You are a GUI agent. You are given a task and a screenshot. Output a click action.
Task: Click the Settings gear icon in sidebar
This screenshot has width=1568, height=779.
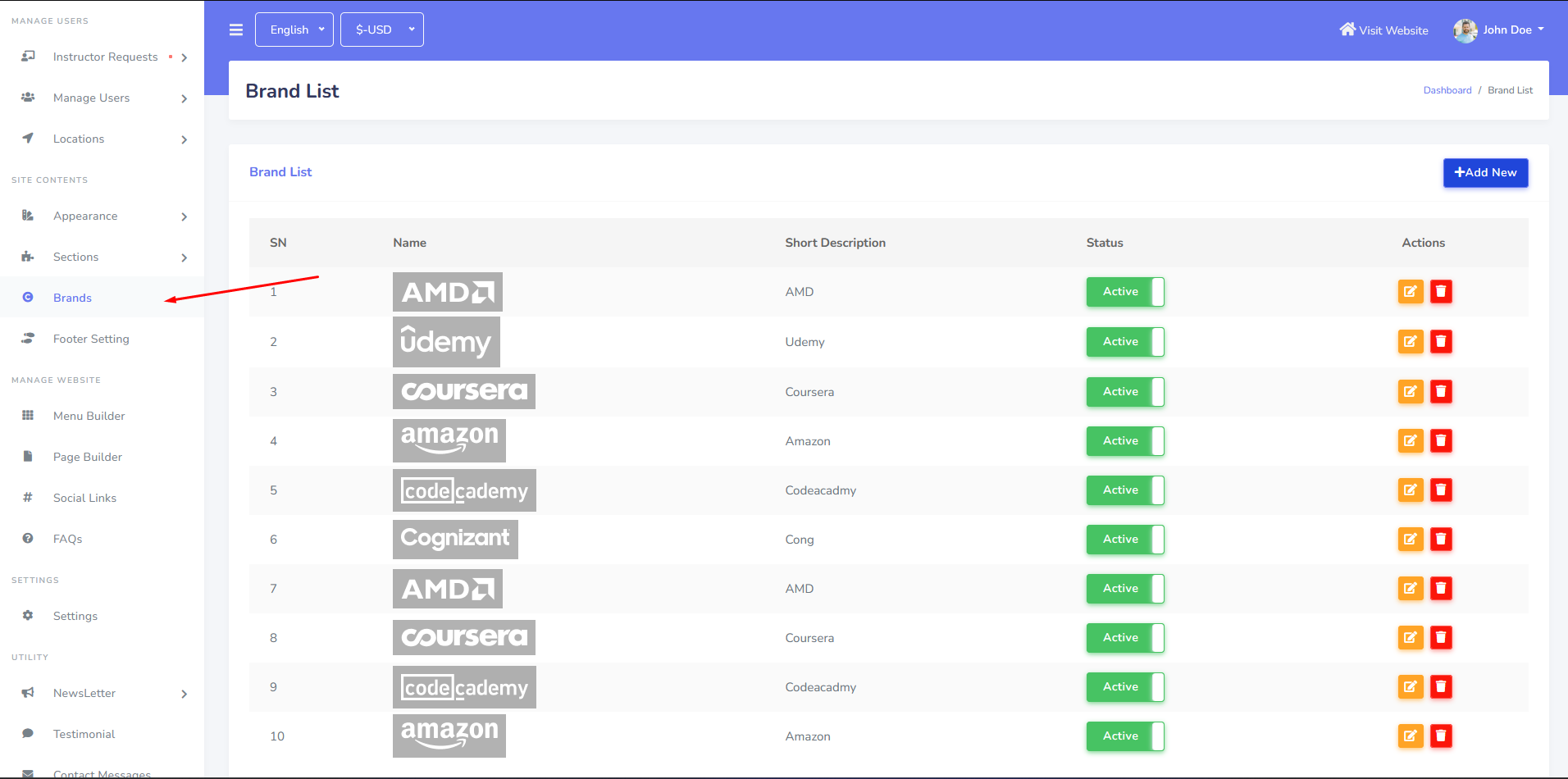tap(28, 616)
